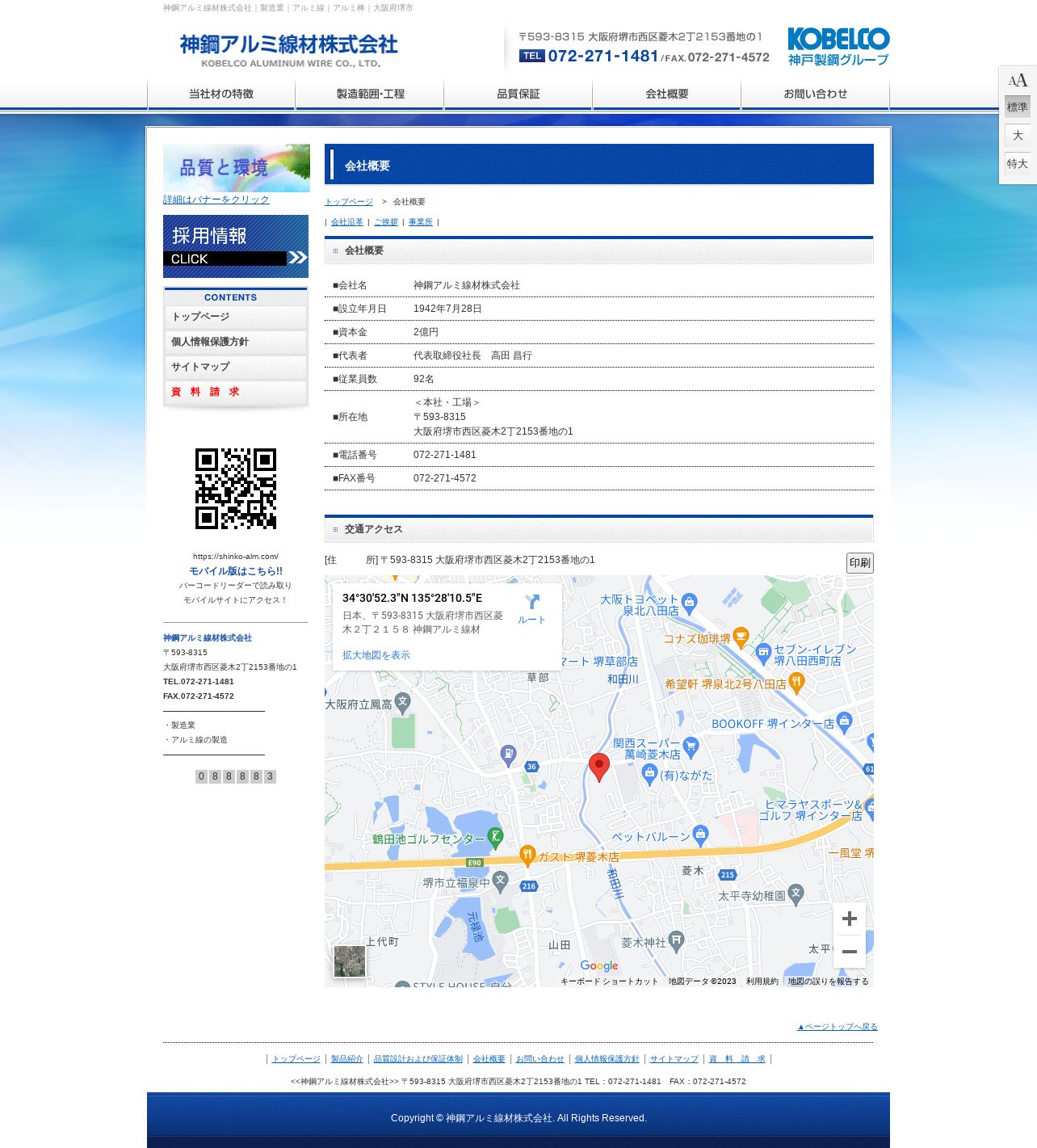Click the 品質と環境 banner image
The height and width of the screenshot is (1148, 1037).
click(237, 168)
